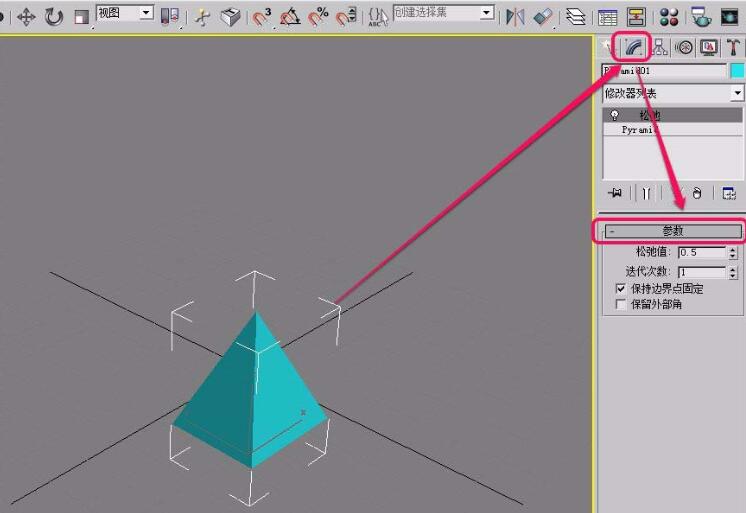Select the Rotate tool

[54, 18]
